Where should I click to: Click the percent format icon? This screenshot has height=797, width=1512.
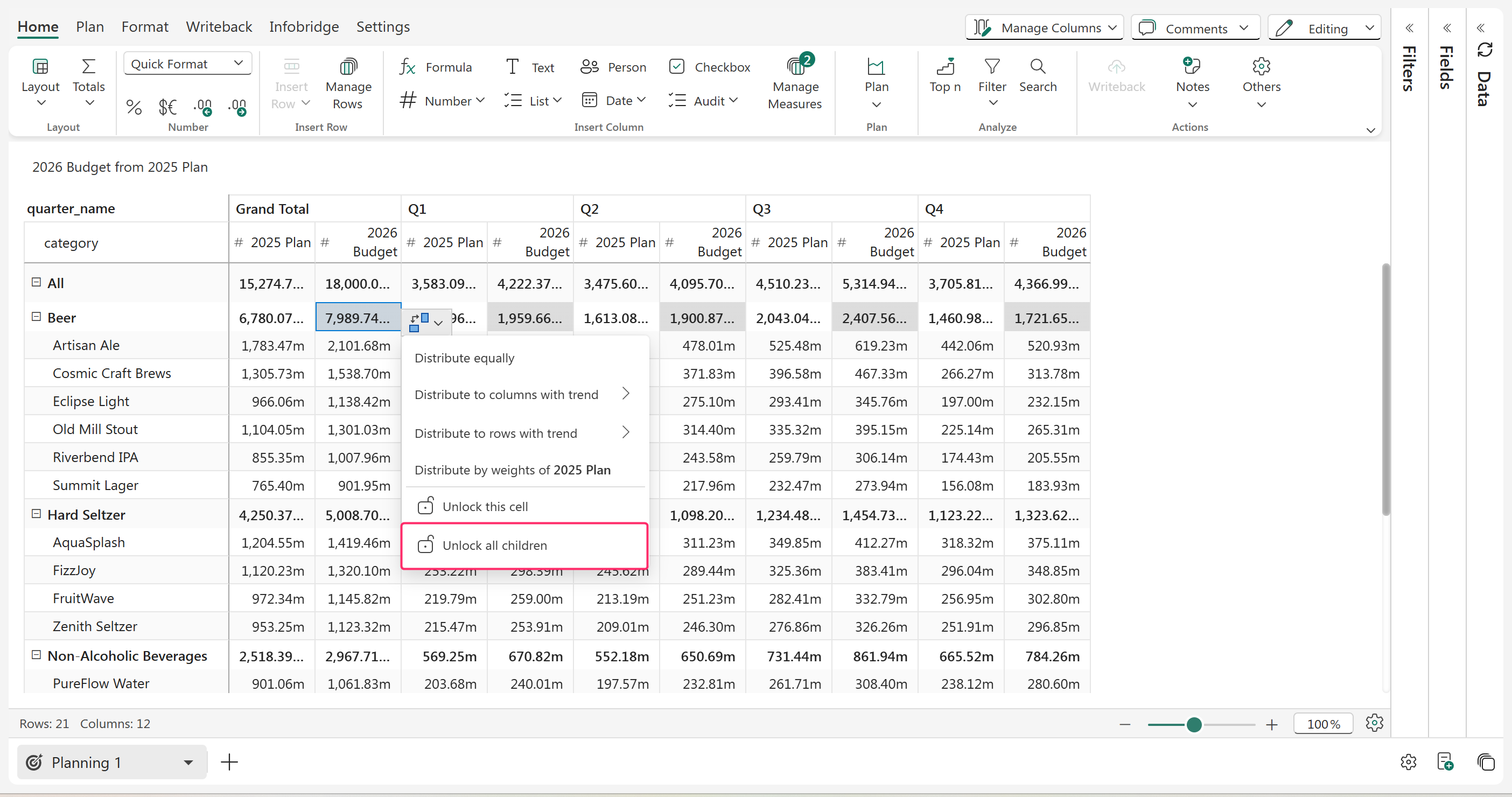click(x=134, y=107)
